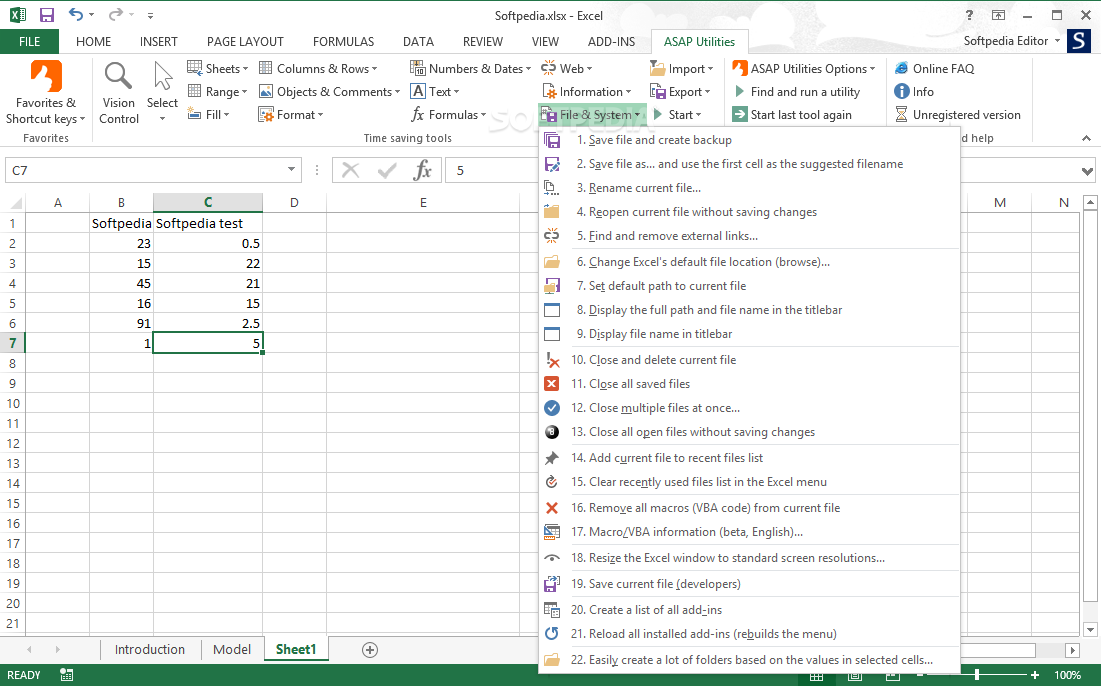Viewport: 1101px width, 686px height.
Task: Switch to the INSERT ribbon tab
Action: click(159, 41)
